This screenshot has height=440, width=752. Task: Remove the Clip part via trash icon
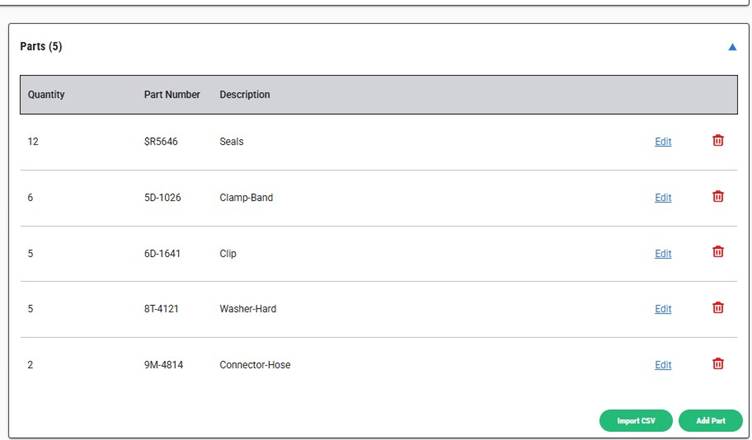717,252
